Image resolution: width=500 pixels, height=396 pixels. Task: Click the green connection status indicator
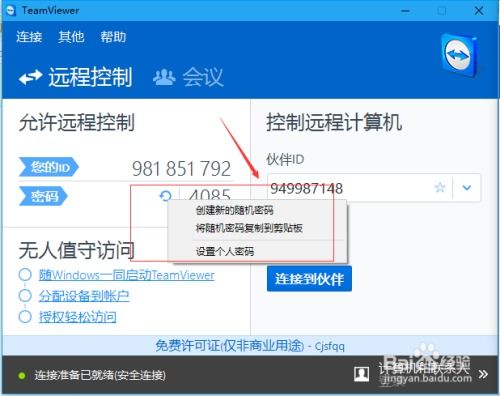pos(22,376)
